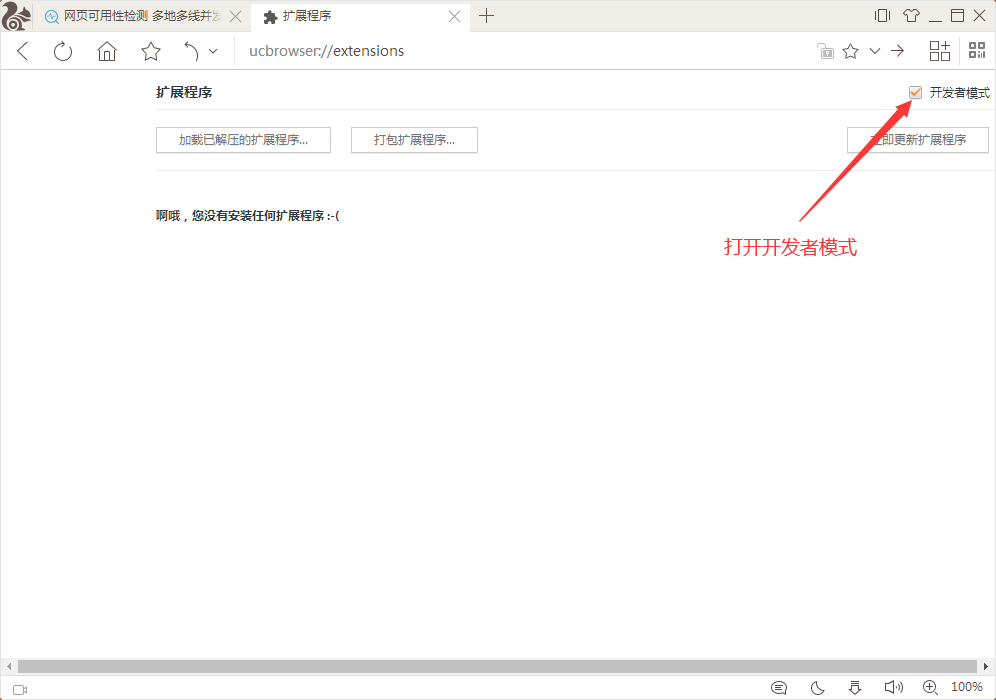Screen dimensions: 996x700
Task: Reload the page with the refresh icon
Action: (x=63, y=52)
